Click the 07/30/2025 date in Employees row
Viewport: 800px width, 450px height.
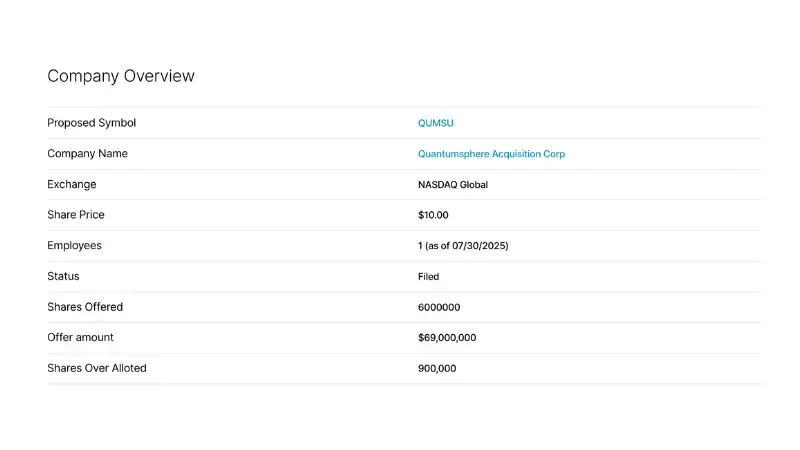click(x=479, y=246)
